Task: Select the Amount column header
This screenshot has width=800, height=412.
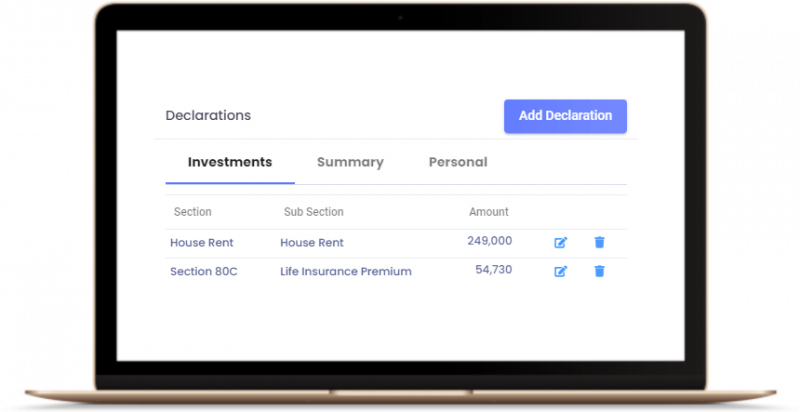Action: click(488, 212)
